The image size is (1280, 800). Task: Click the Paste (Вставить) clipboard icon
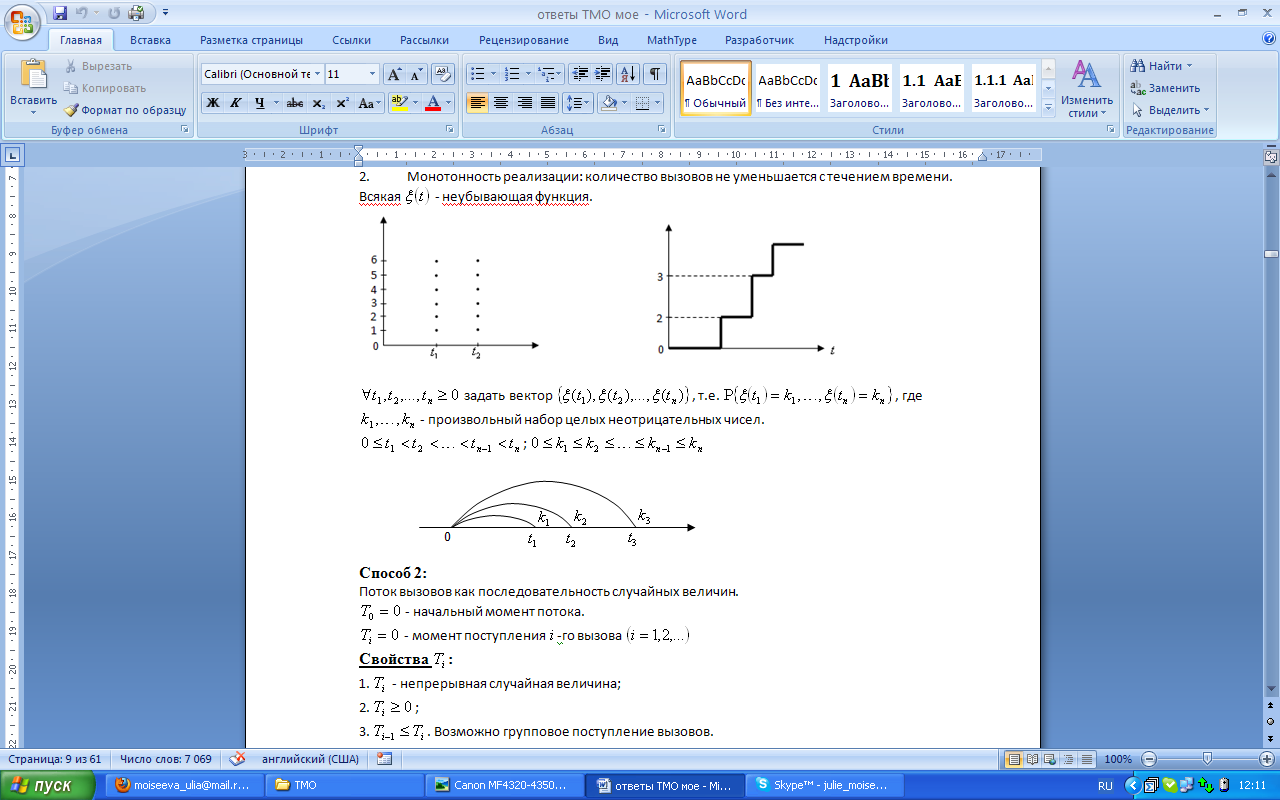point(34,75)
